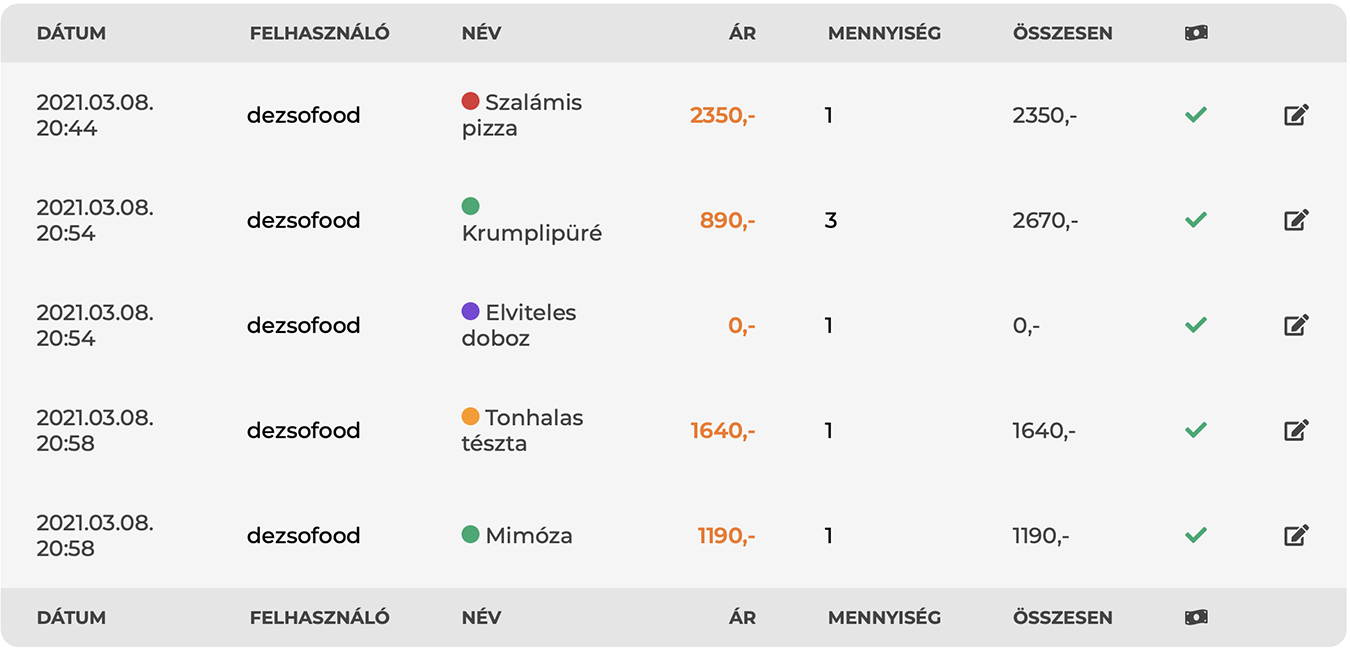Image resolution: width=1350 pixels, height=648 pixels.
Task: Toggle paid checkmark for Elviteles doboz
Action: coord(1195,325)
